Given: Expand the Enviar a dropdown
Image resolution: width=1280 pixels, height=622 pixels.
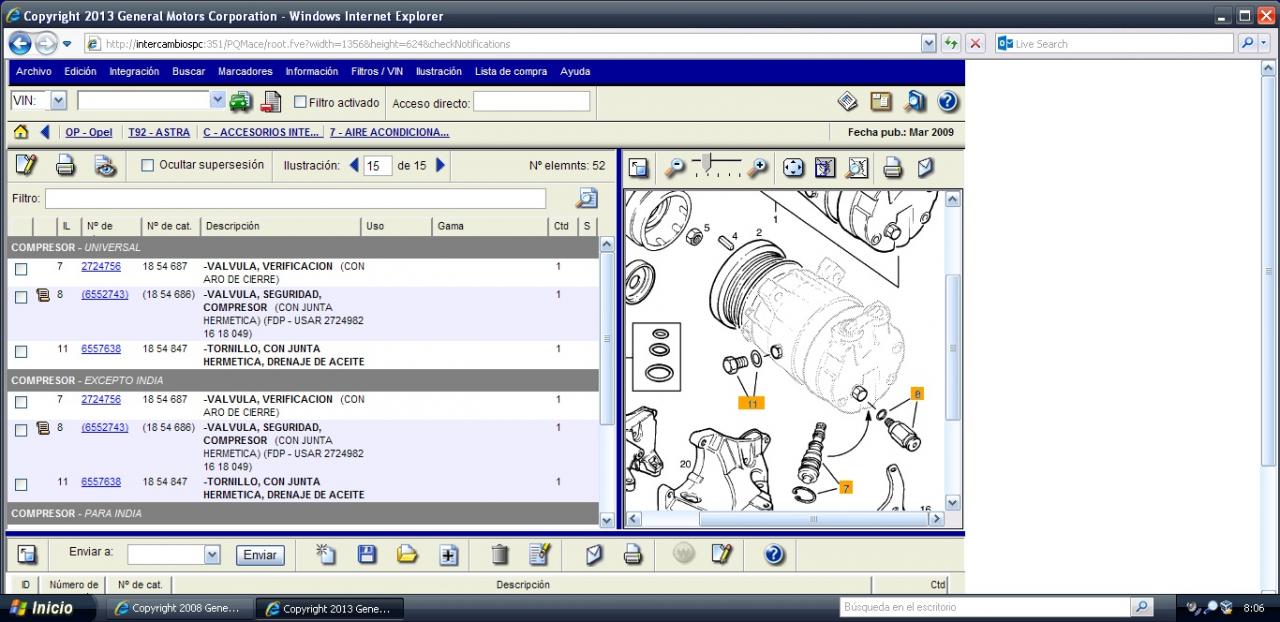Looking at the screenshot, I should pyautogui.click(x=212, y=554).
